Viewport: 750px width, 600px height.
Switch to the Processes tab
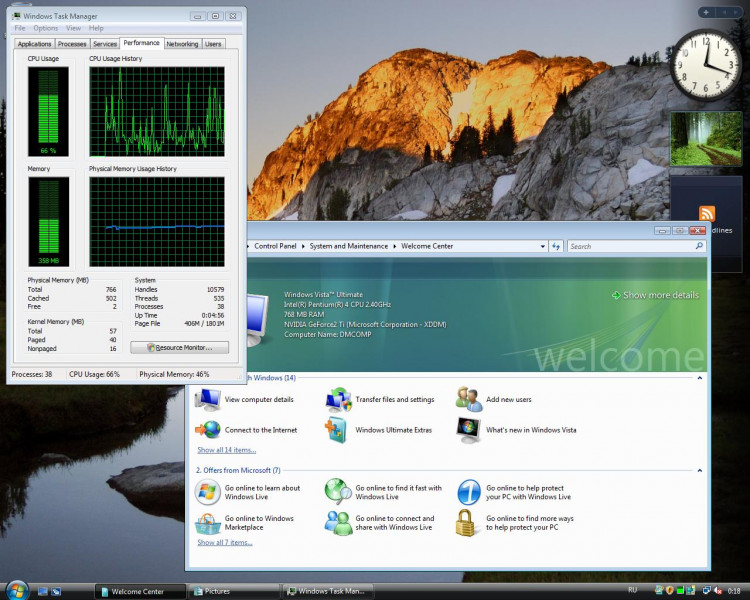coord(72,44)
